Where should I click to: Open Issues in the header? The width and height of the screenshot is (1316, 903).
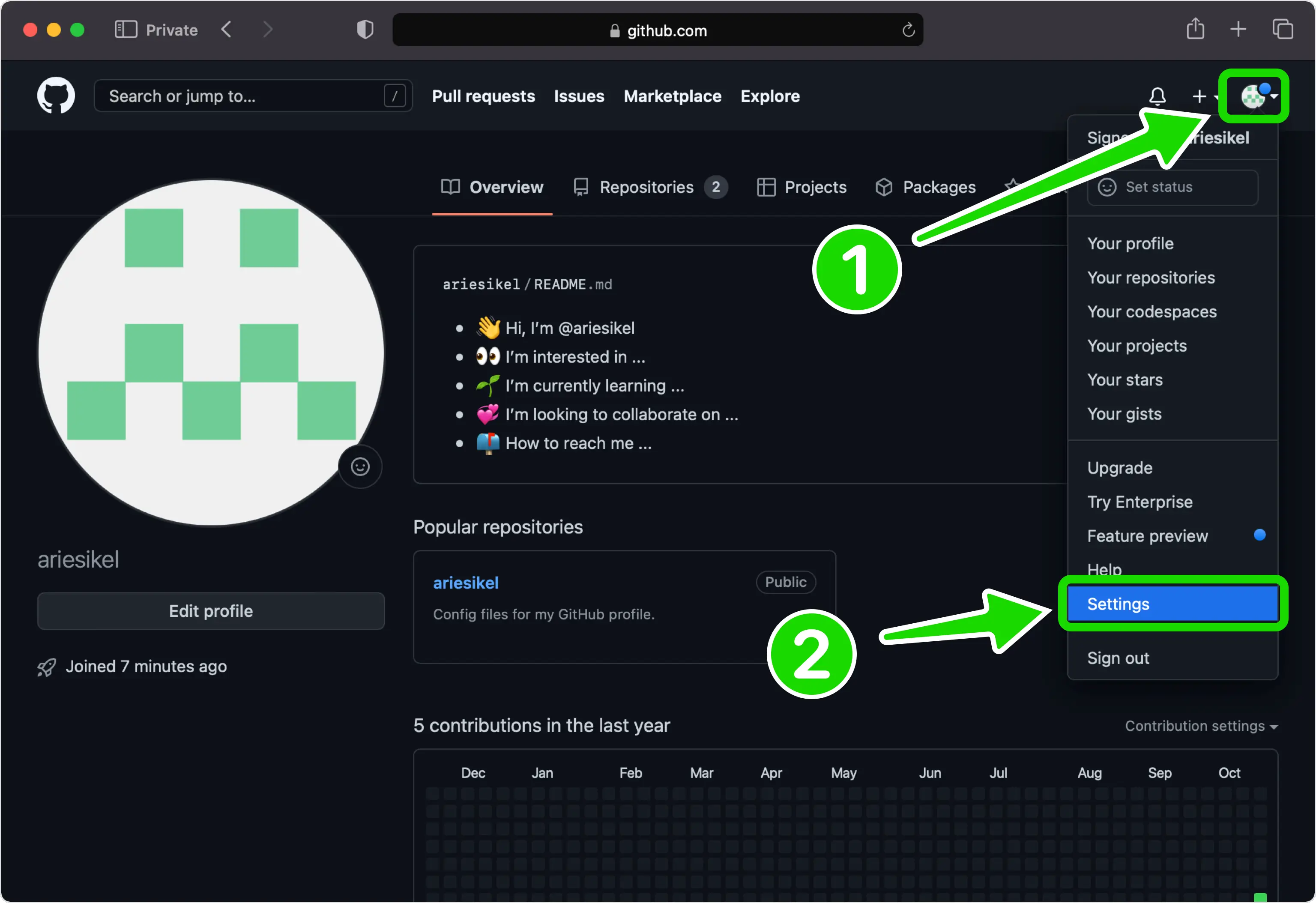click(579, 96)
